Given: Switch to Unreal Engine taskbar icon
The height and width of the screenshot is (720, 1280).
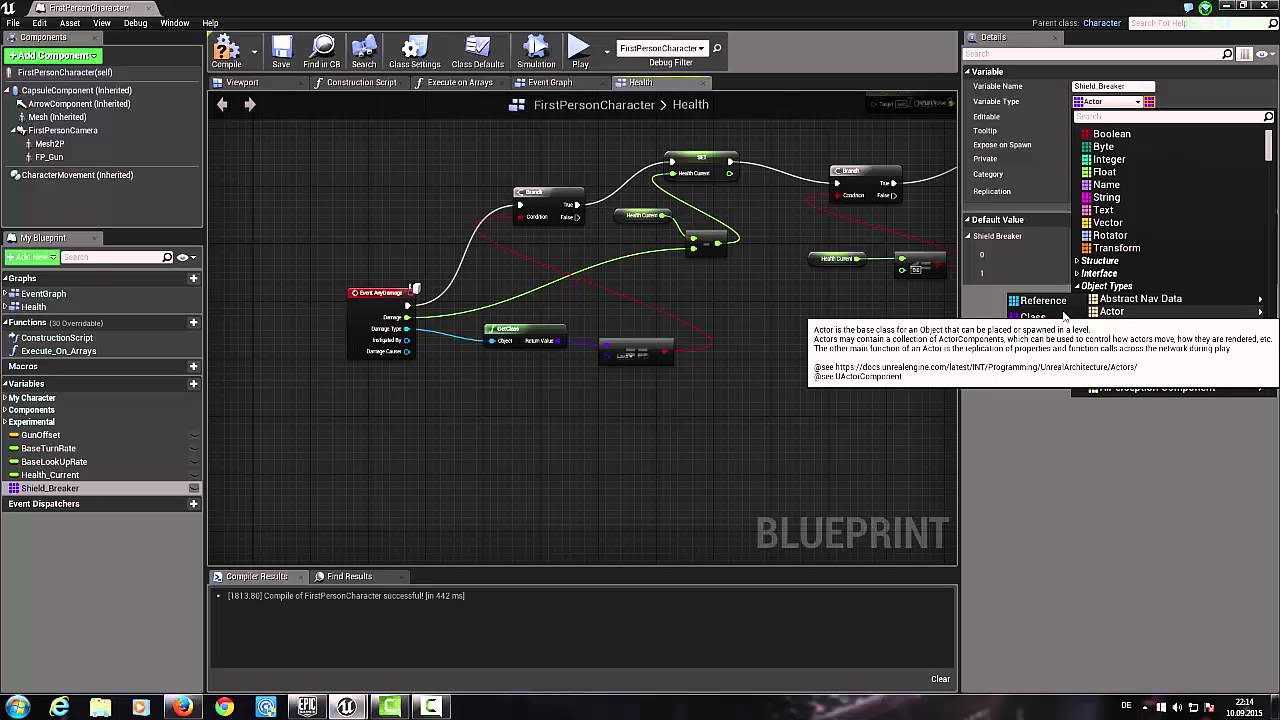Looking at the screenshot, I should tap(346, 707).
